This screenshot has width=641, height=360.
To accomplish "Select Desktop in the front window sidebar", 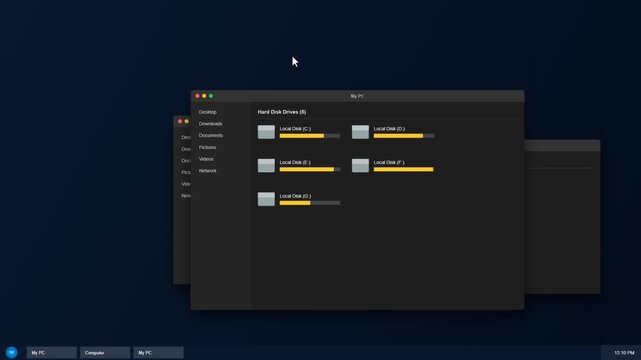I will 208,112.
